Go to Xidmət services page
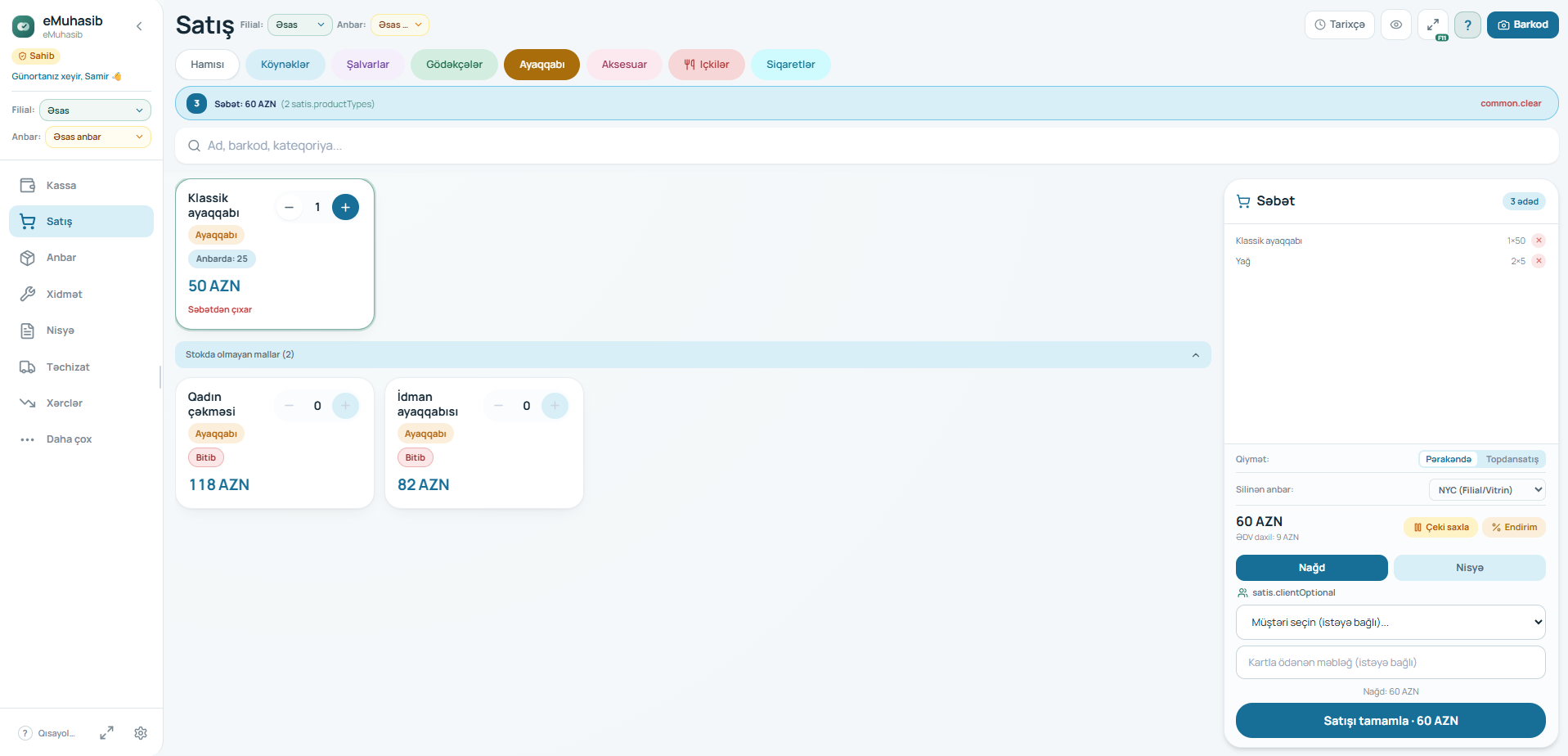 (81, 294)
